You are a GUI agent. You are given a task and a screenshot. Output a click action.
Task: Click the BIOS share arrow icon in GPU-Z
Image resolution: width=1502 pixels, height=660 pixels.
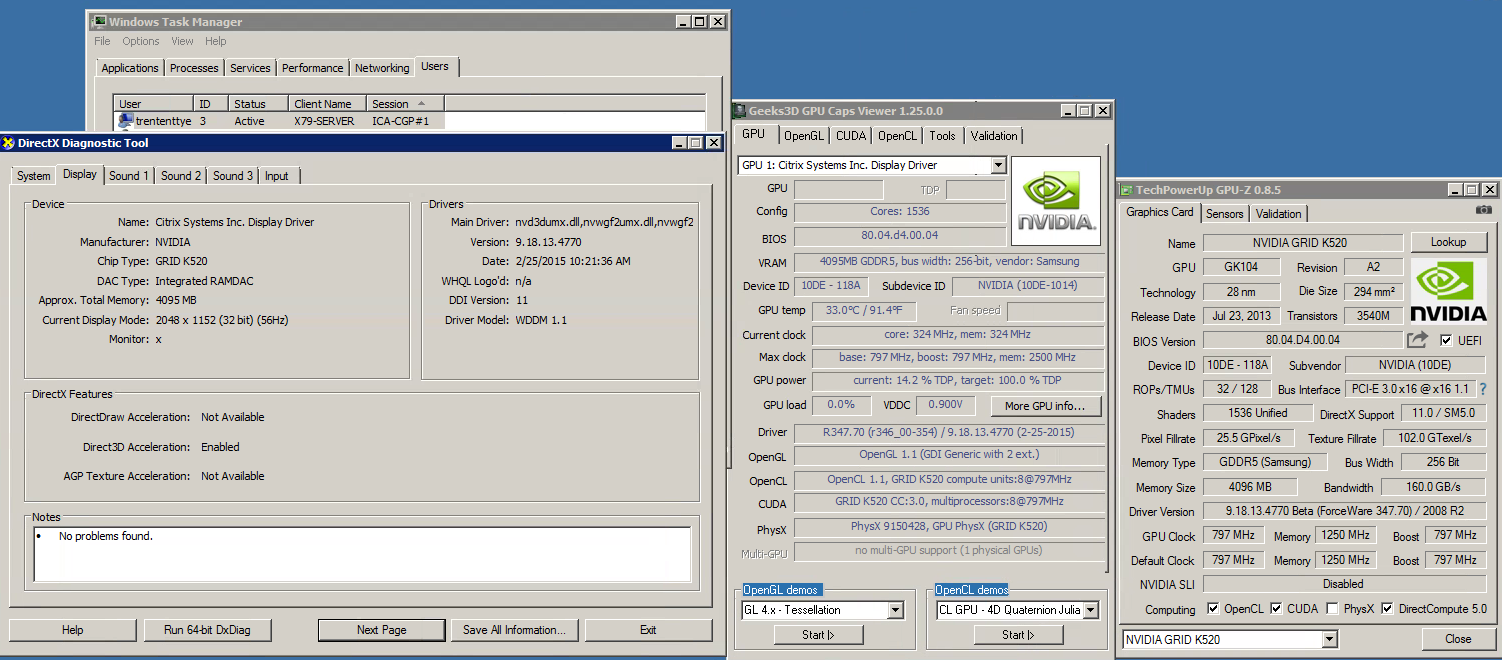click(x=1417, y=340)
